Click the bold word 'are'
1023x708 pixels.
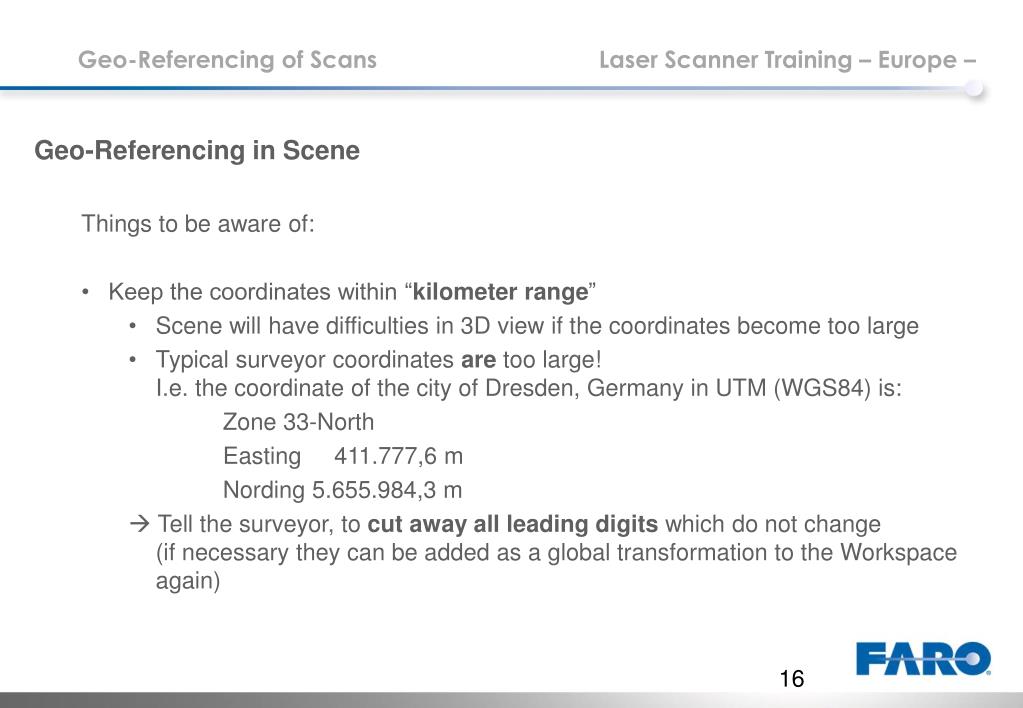click(478, 360)
